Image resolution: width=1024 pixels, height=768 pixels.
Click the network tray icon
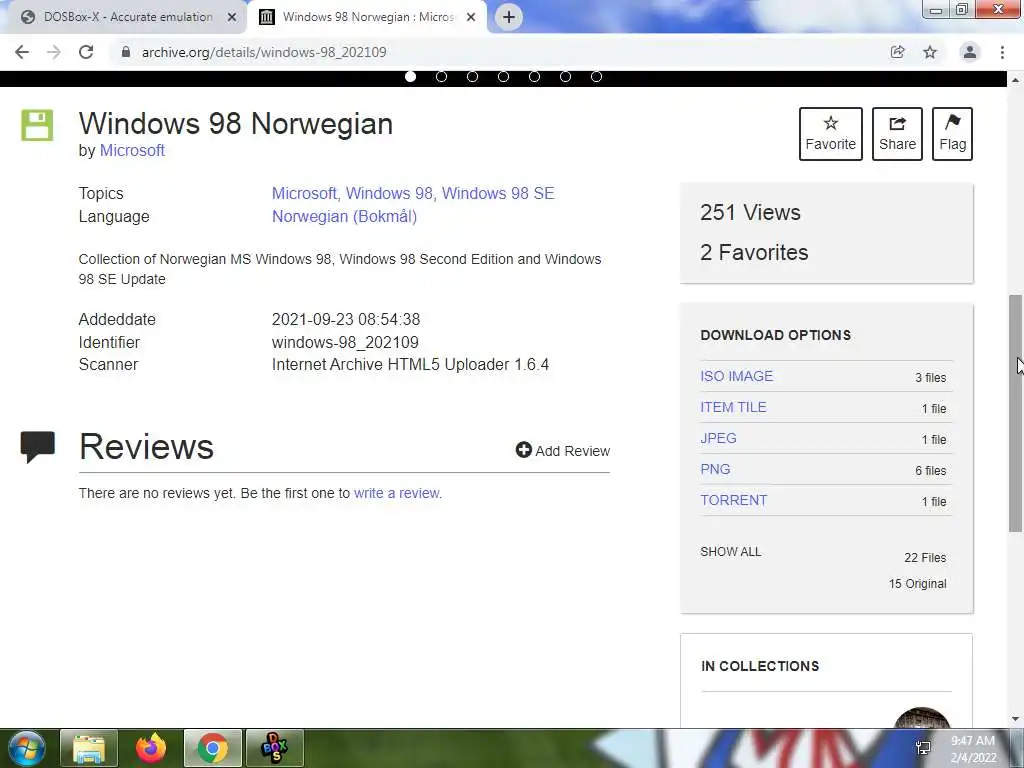click(x=923, y=748)
